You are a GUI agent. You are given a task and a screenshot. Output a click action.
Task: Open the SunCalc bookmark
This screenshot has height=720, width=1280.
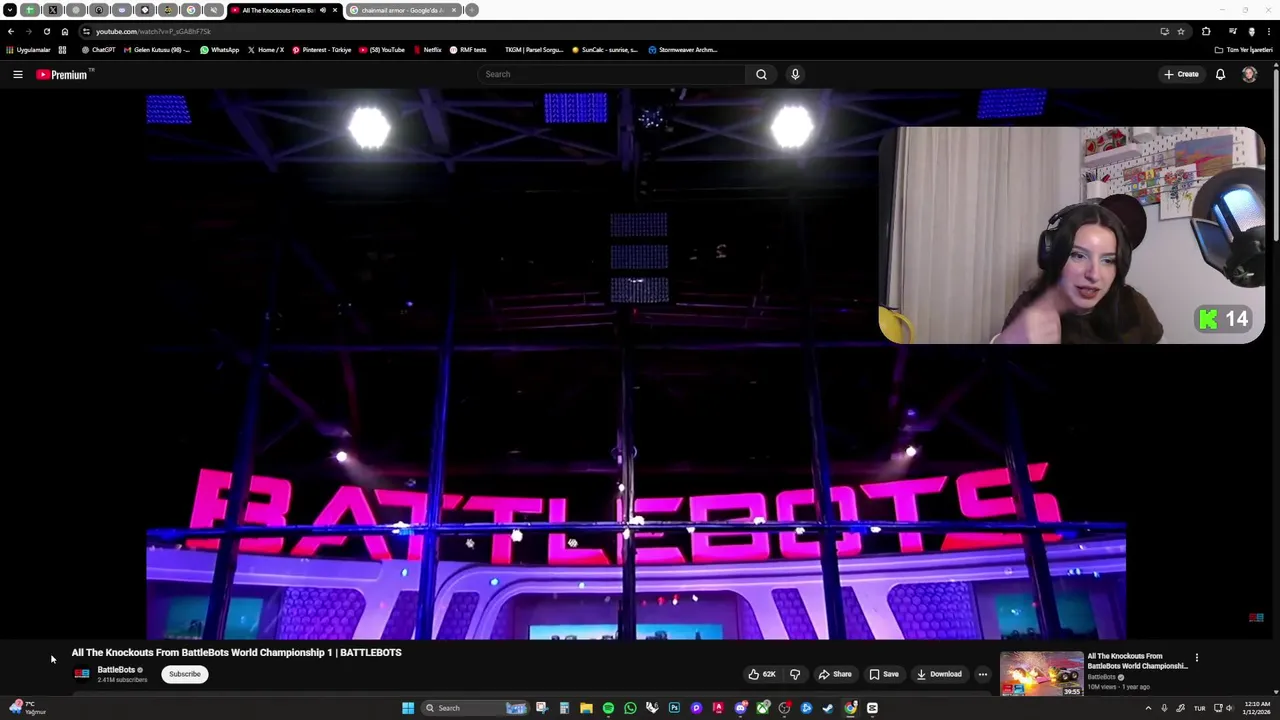pos(606,50)
